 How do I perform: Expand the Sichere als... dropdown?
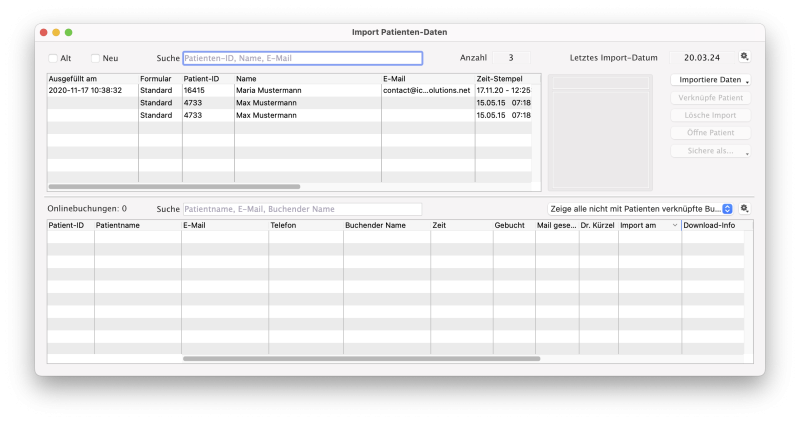(x=710, y=152)
